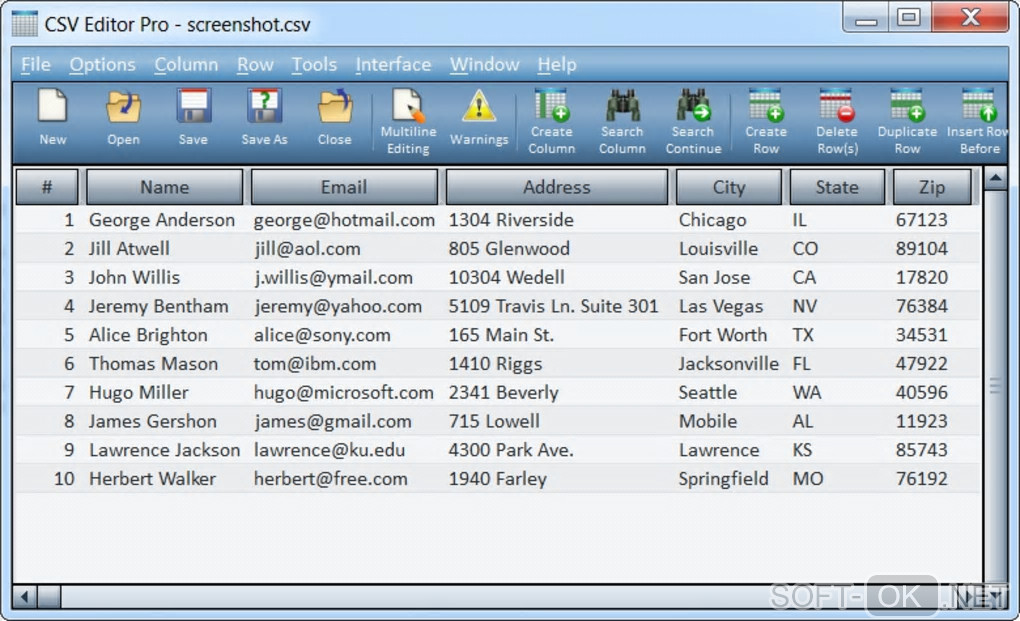Click the Email column header
The width and height of the screenshot is (1020, 621).
pos(344,187)
